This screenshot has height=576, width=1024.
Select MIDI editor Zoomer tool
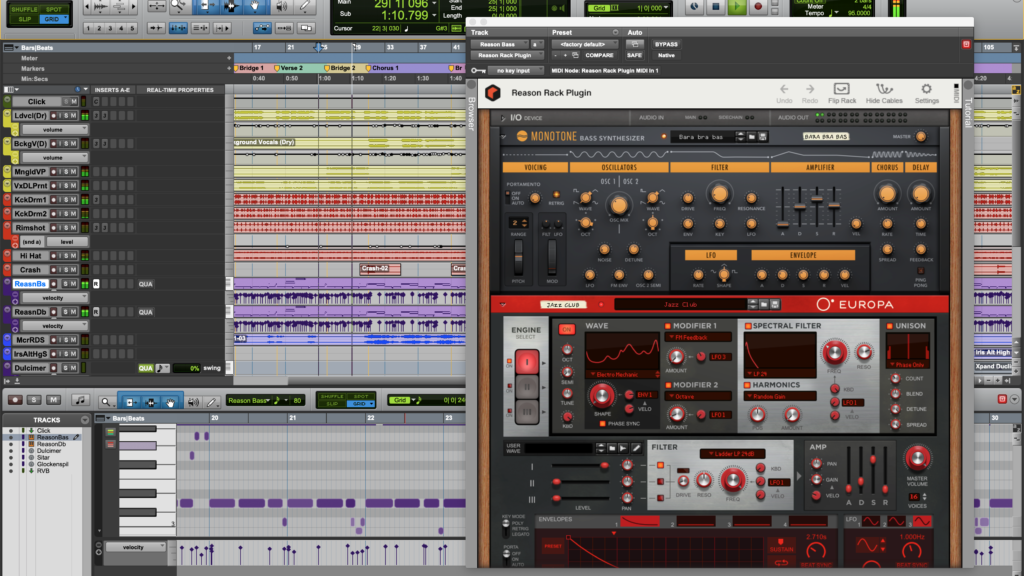click(105, 402)
